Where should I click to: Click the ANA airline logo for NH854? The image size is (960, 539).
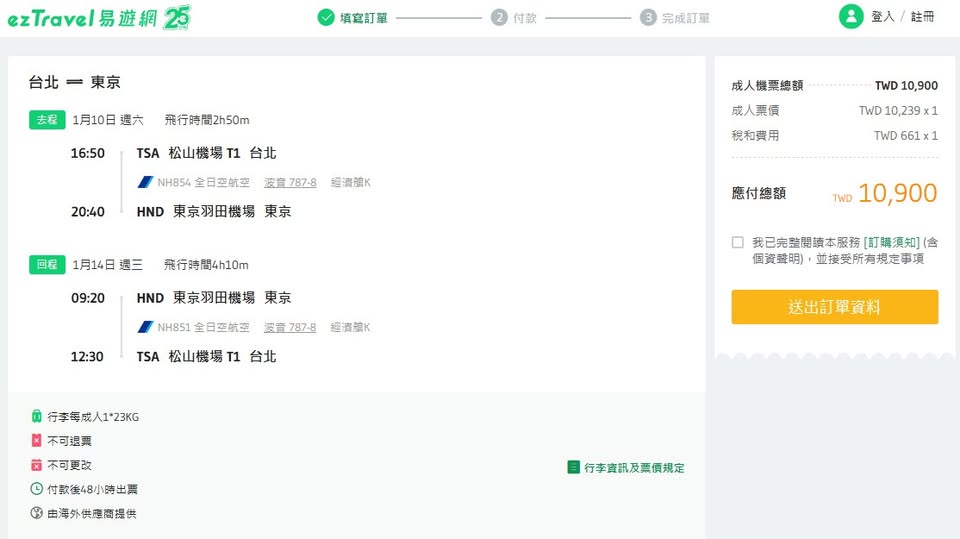(145, 182)
